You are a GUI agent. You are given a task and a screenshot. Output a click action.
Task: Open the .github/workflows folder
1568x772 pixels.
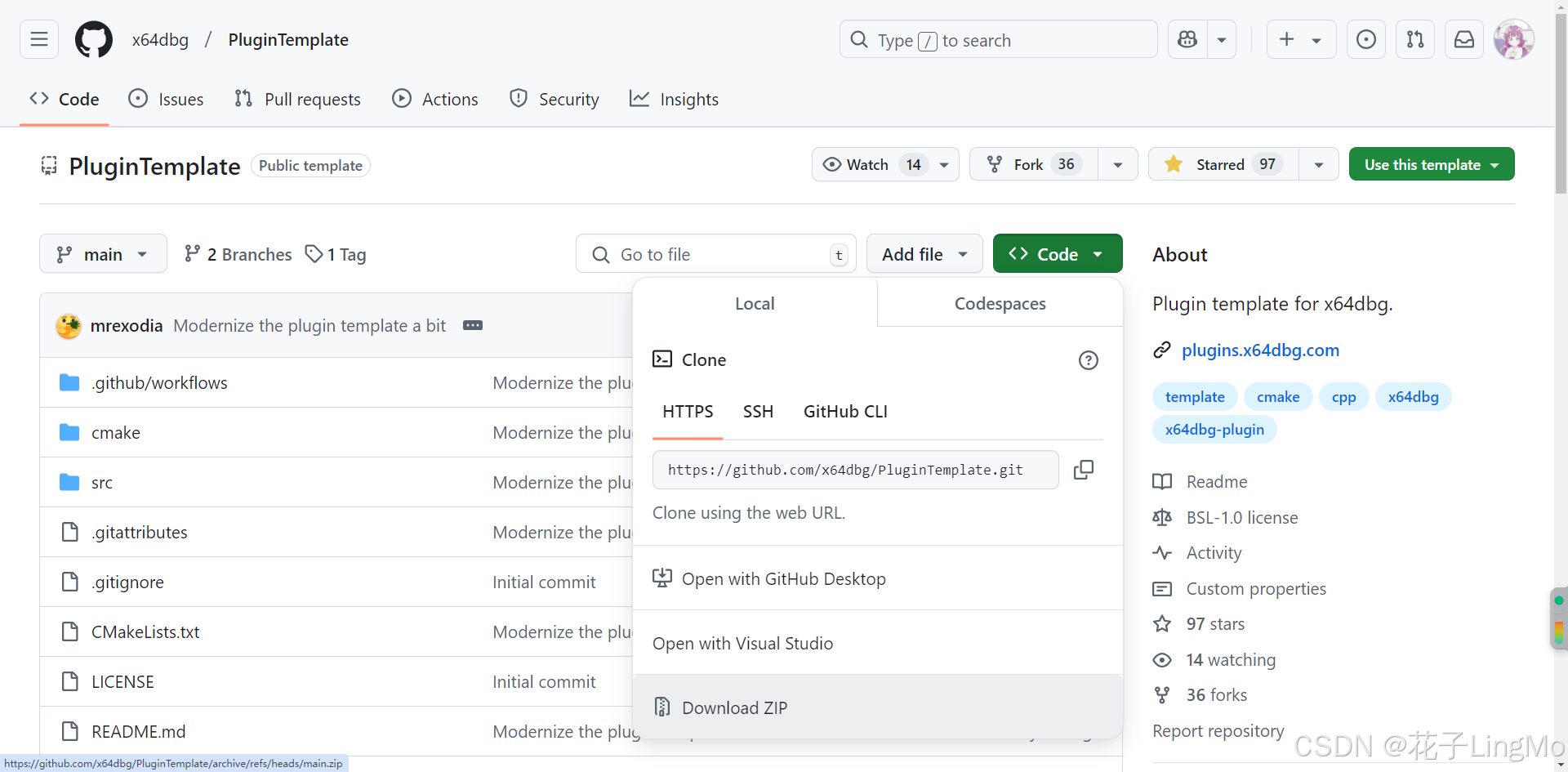pyautogui.click(x=159, y=383)
